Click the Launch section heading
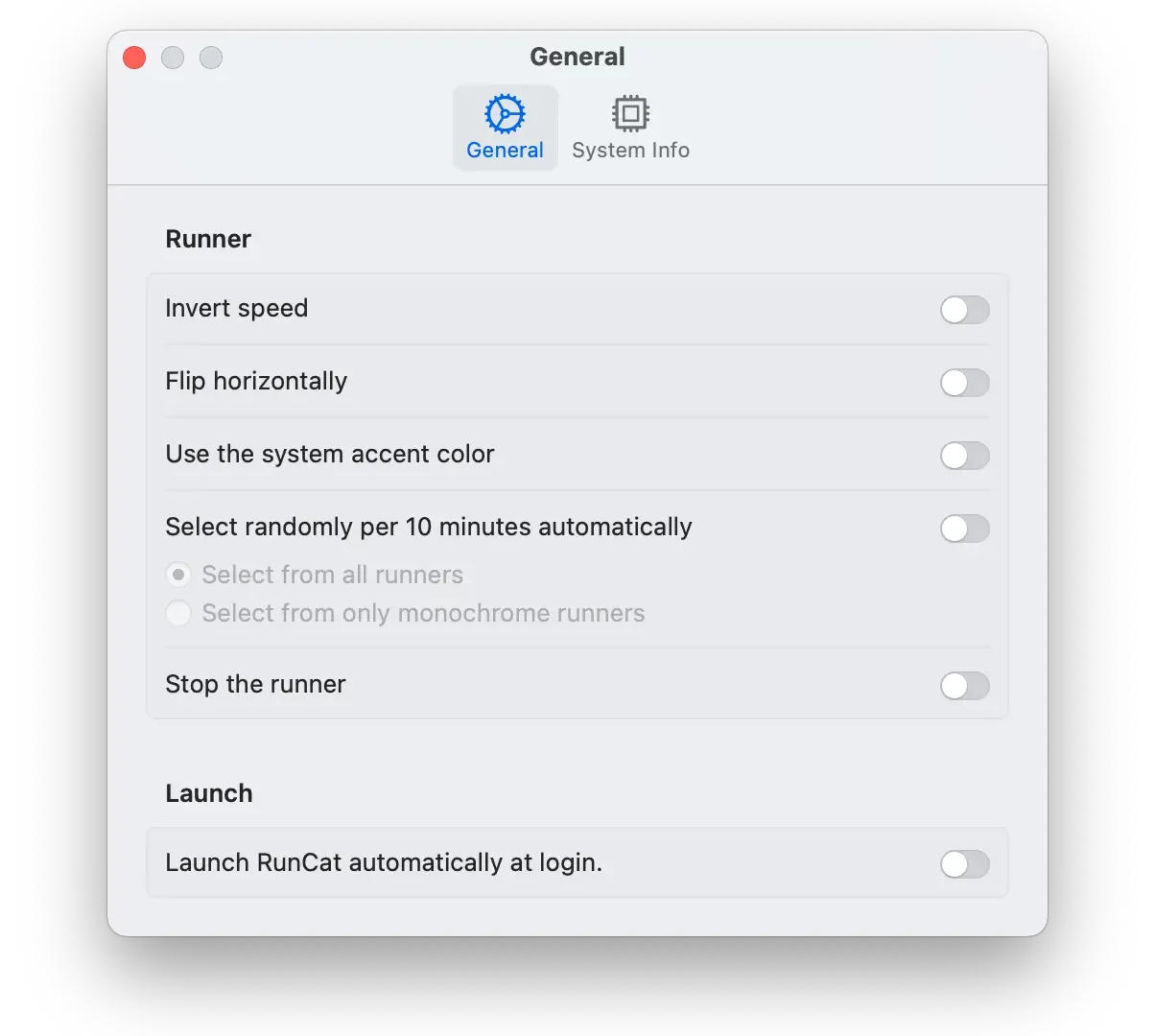 (x=209, y=793)
